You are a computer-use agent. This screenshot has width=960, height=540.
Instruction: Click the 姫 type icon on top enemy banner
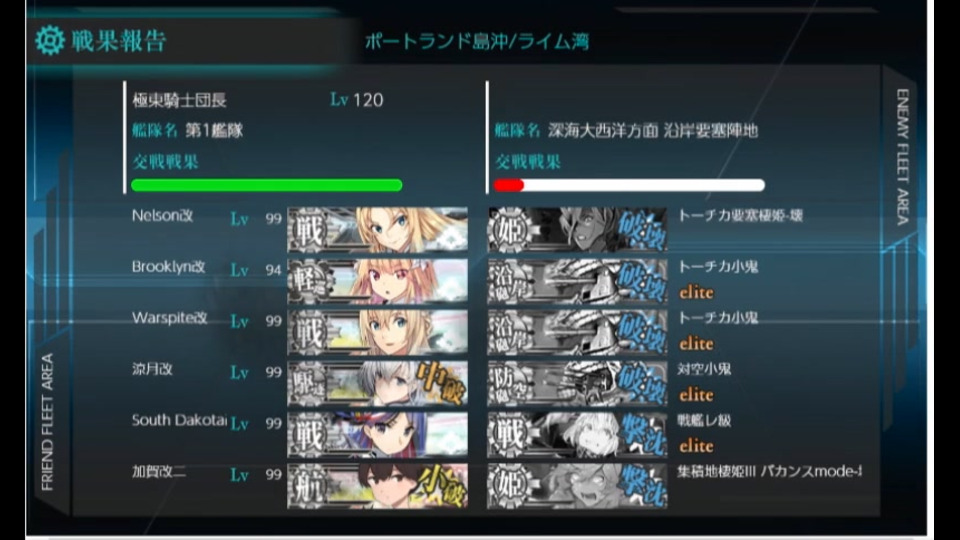point(508,231)
